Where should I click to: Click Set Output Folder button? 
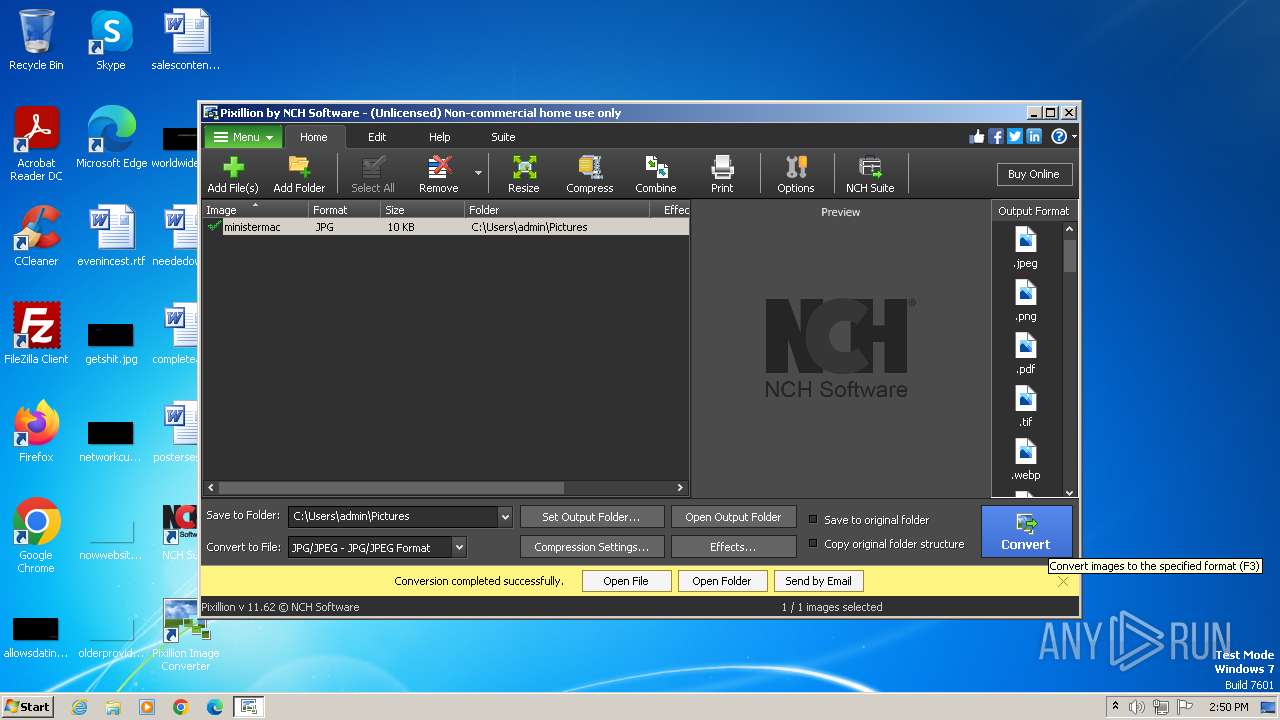591,517
